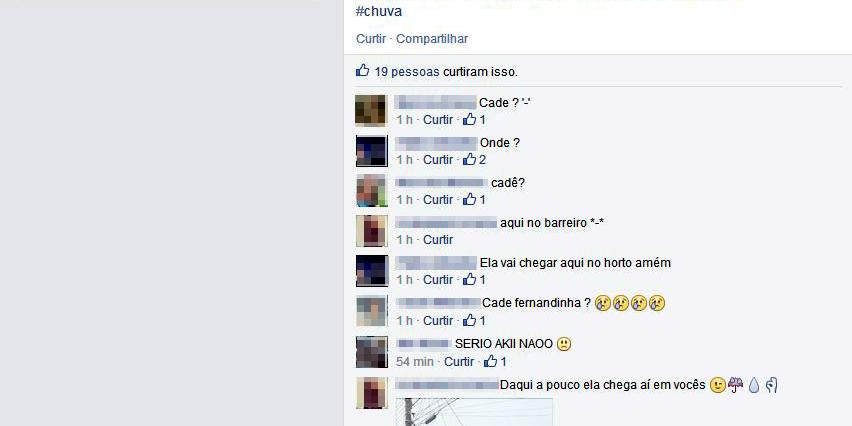The image size is (852, 426).
Task: Like 'aqui no barreiro' comment via Curtir
Action: coord(438,240)
